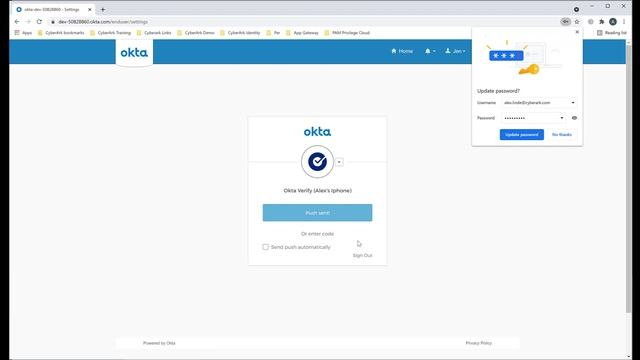
Task: Open the notifications bell dropdown
Action: 430,51
